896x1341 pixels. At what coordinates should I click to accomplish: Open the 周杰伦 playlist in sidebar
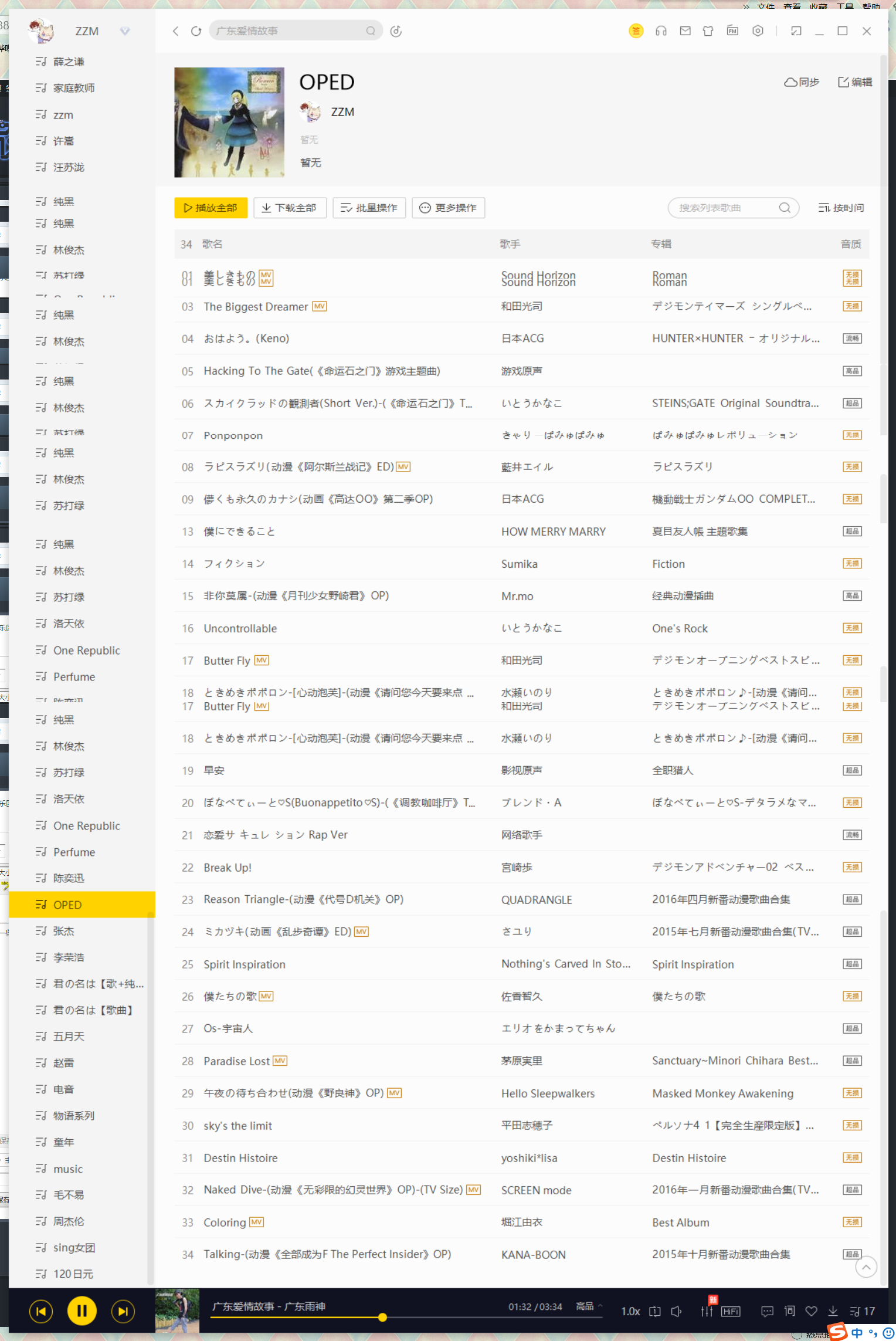69,1221
